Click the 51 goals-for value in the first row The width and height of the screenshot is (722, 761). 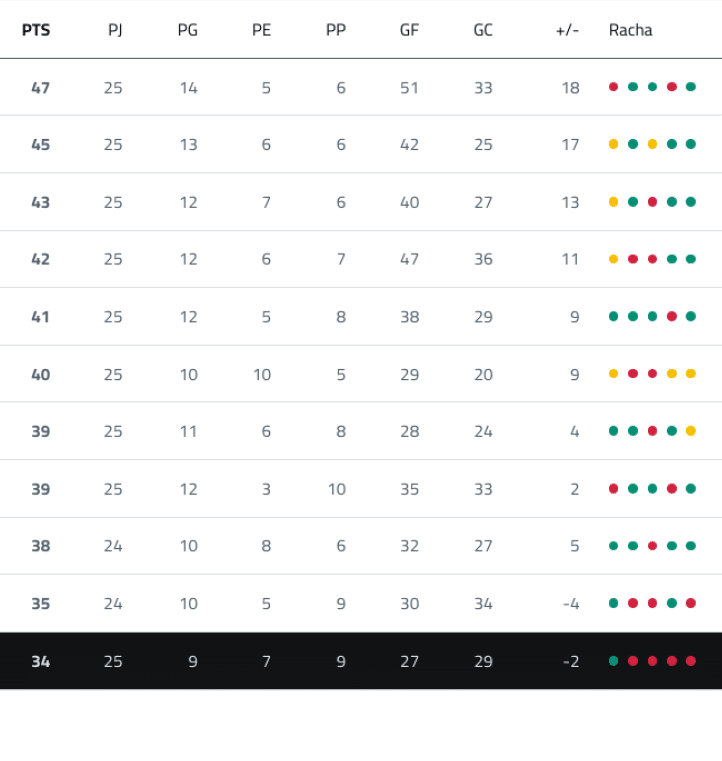click(x=409, y=87)
